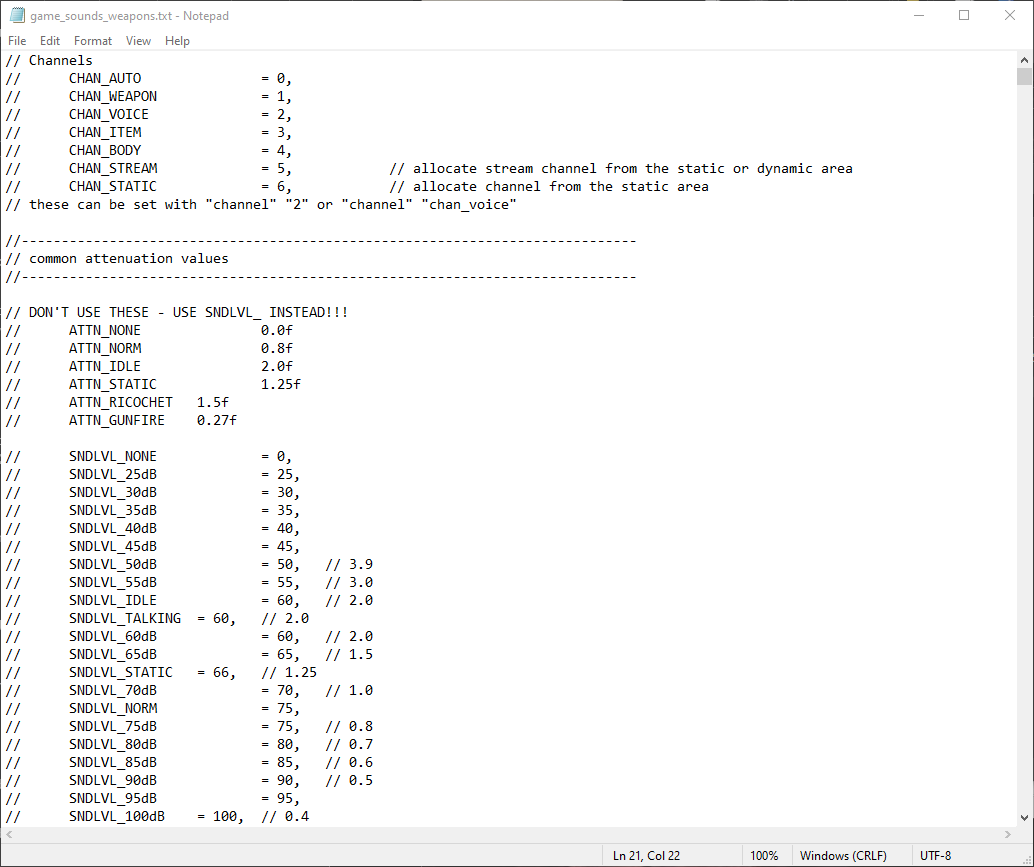Click the ATTN_STATIC text
This screenshot has height=867, width=1034.
113,384
